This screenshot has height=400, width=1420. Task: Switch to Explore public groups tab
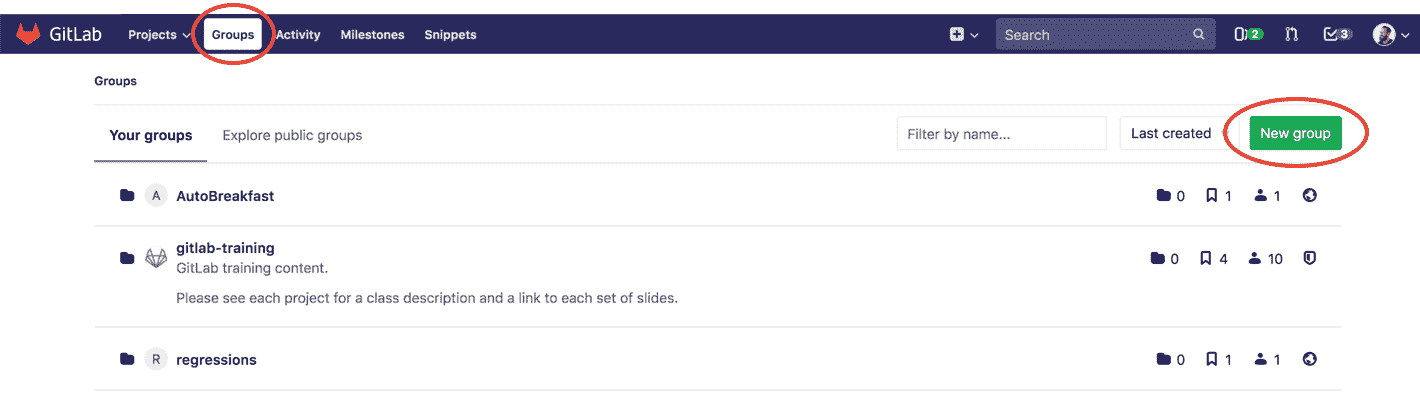click(292, 135)
